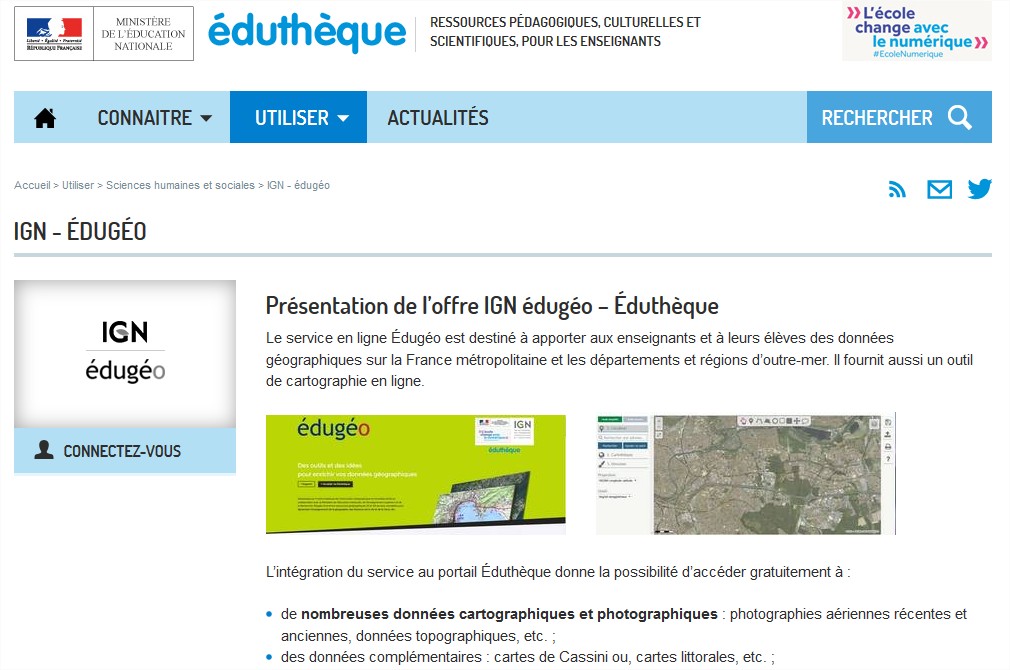Click the user icon beside Connectez-vous
The image size is (1010, 670).
[43, 451]
